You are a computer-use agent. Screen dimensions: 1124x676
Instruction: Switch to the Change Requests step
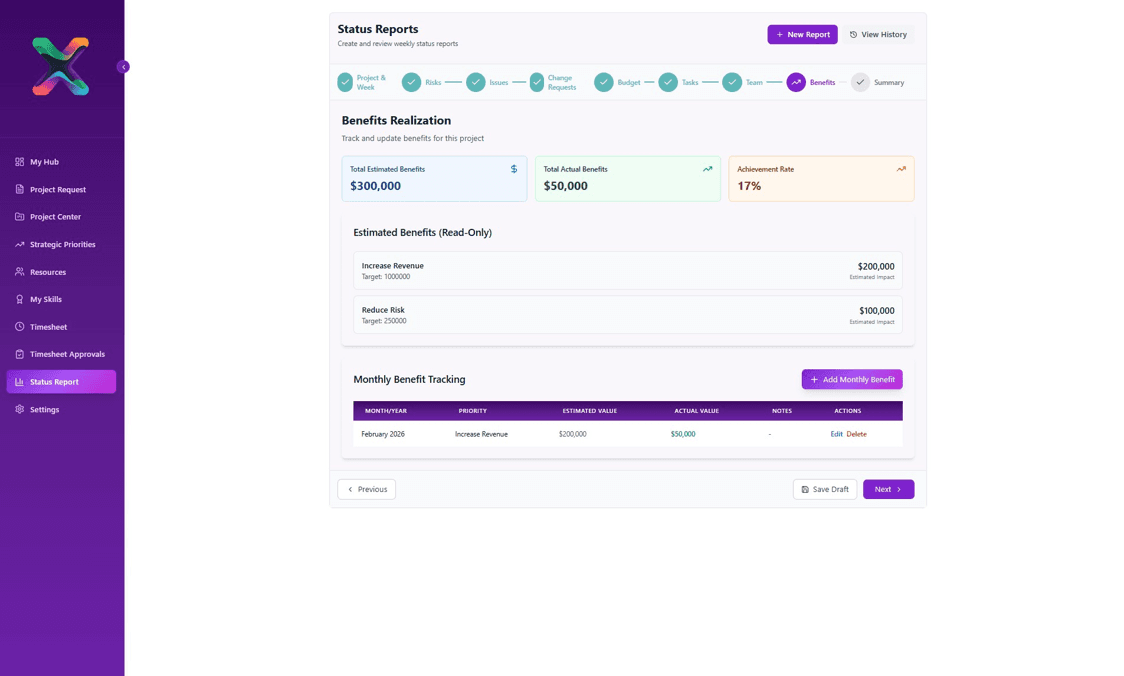pos(536,82)
